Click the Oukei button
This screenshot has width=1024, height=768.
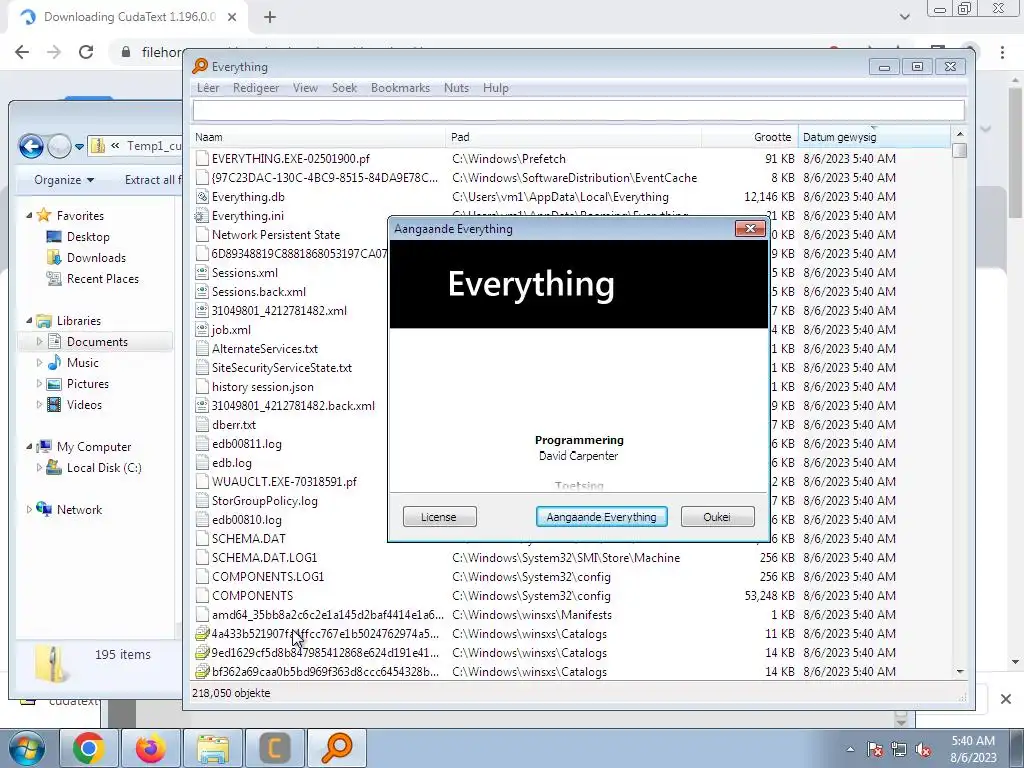click(x=717, y=517)
